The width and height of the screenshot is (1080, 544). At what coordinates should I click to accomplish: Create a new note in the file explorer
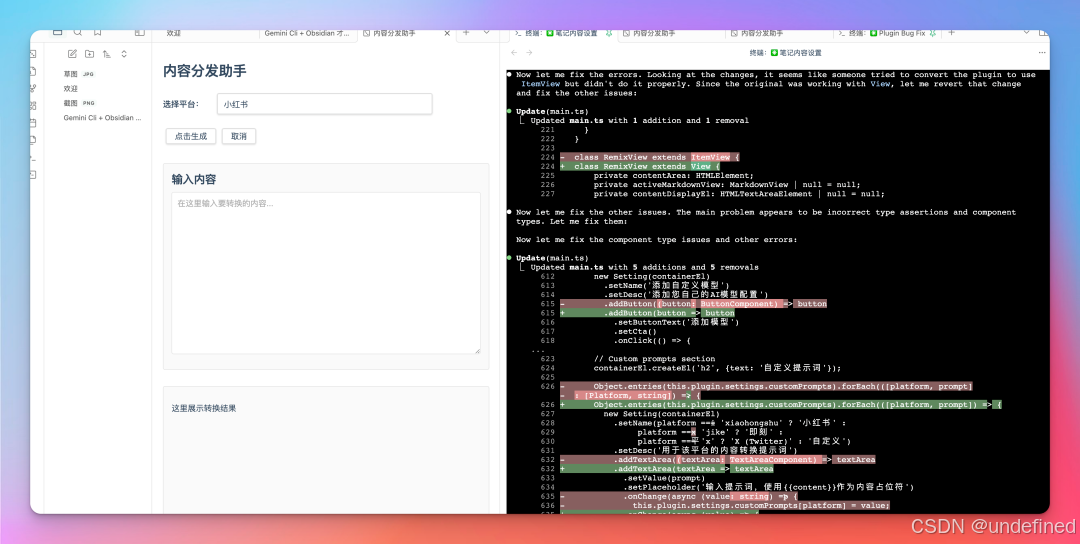[72, 54]
